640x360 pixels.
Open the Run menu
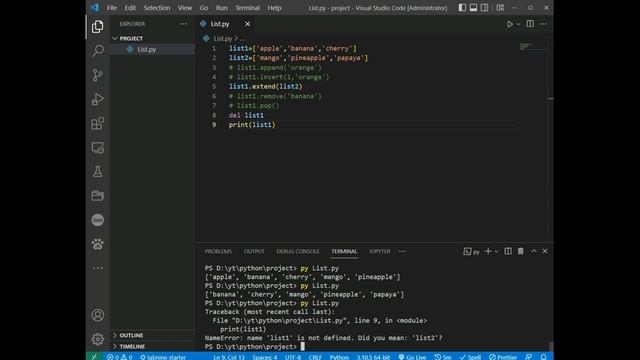[x=222, y=8]
